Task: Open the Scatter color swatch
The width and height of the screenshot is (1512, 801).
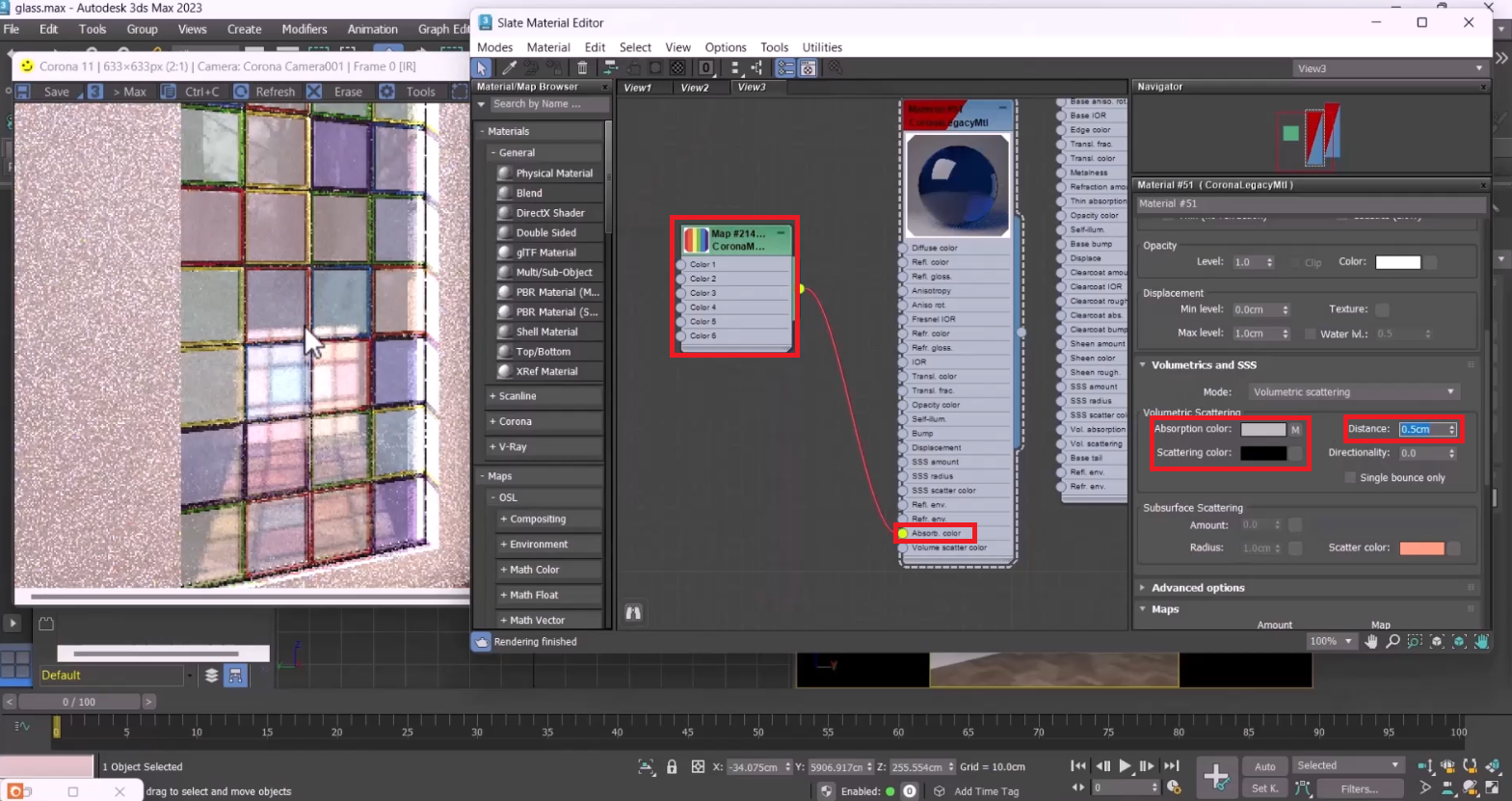Action: pos(1421,548)
